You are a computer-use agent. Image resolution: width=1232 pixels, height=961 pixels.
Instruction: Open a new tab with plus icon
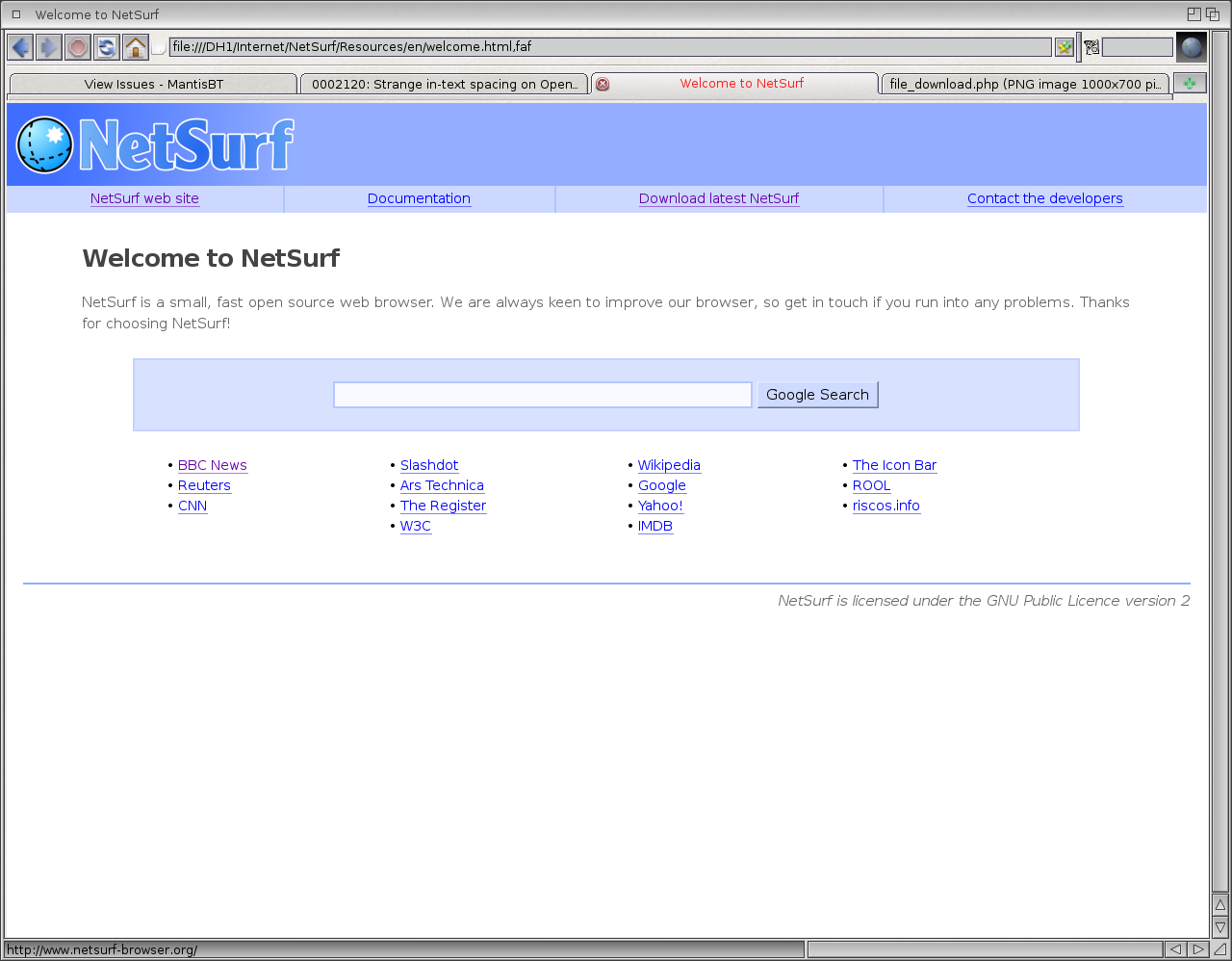pyautogui.click(x=1190, y=84)
